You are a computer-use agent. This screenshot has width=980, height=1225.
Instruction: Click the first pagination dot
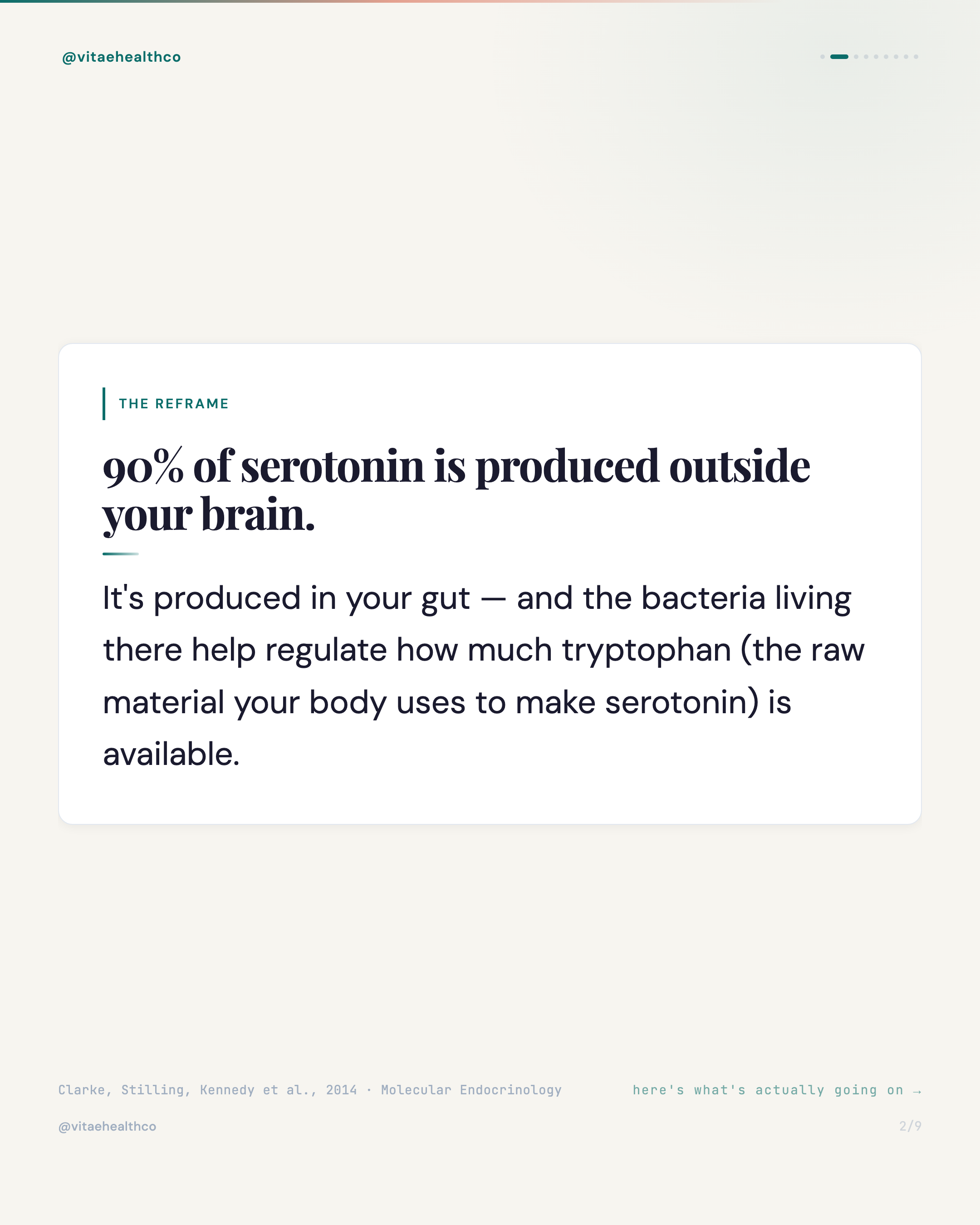823,57
